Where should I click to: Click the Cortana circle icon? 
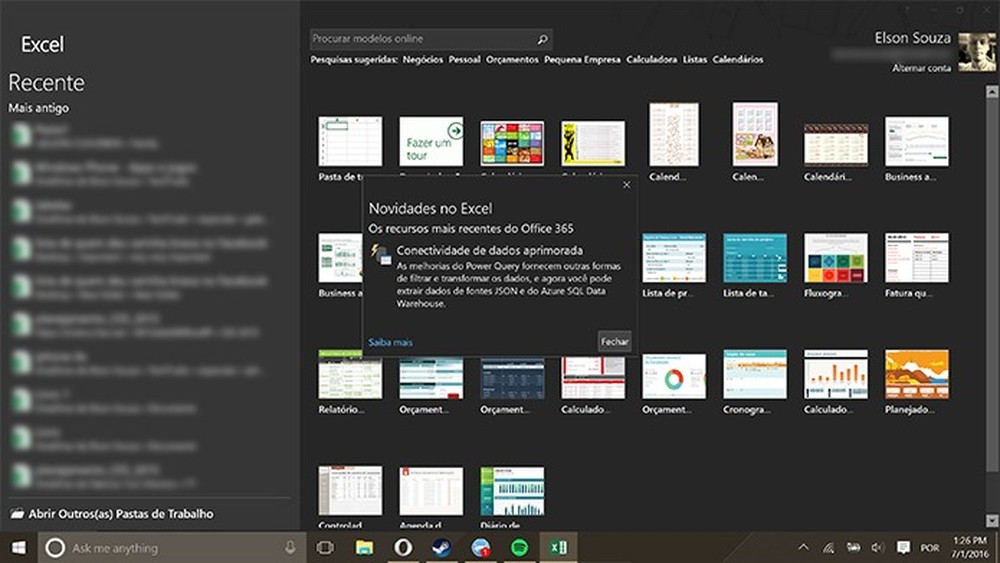point(55,548)
